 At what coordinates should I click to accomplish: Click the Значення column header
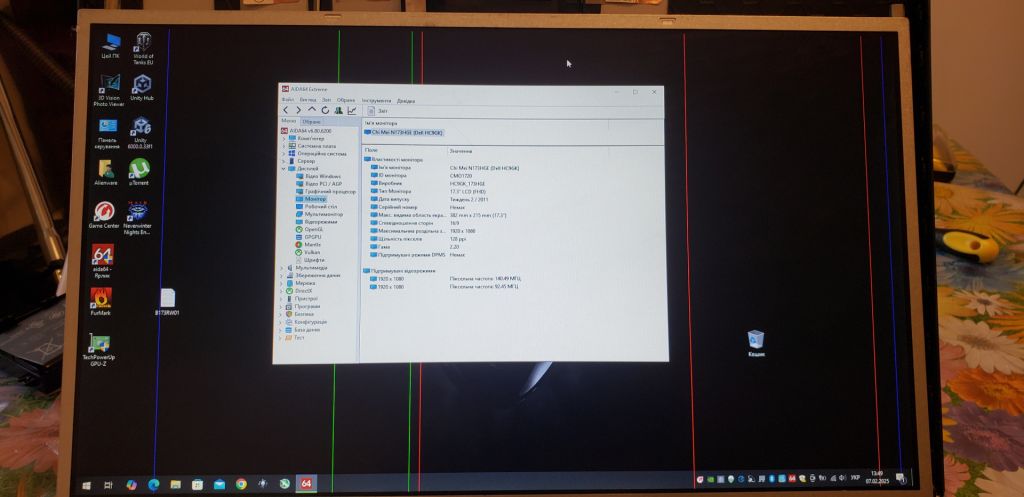460,151
